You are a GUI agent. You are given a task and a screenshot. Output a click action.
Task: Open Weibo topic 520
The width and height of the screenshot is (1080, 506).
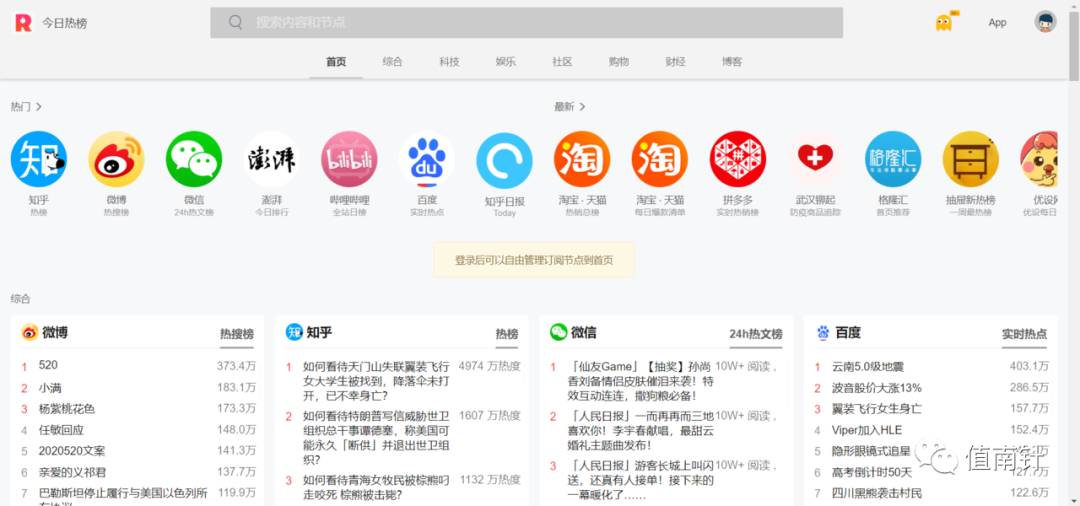(x=48, y=366)
